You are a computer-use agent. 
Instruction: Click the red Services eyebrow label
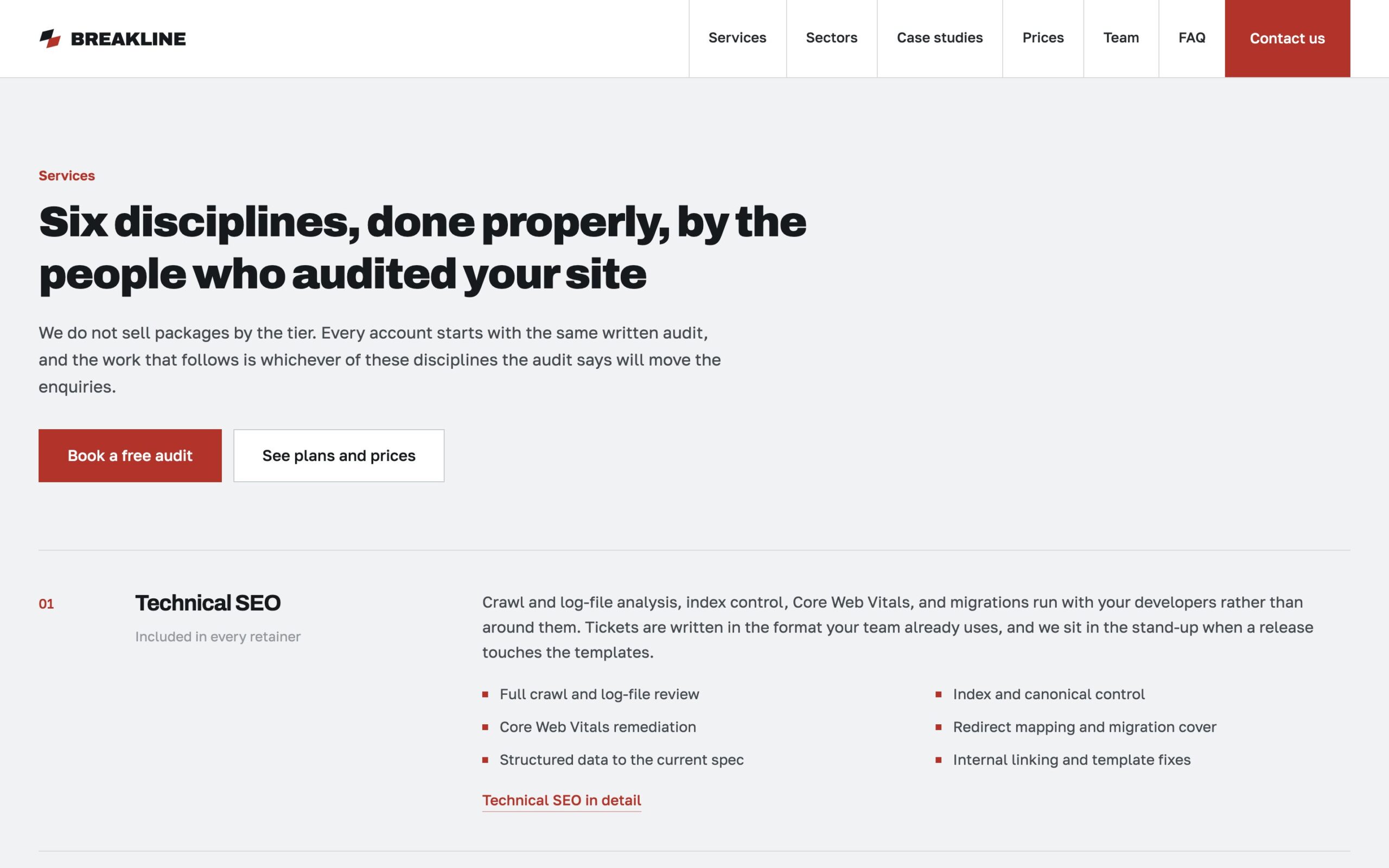click(67, 176)
